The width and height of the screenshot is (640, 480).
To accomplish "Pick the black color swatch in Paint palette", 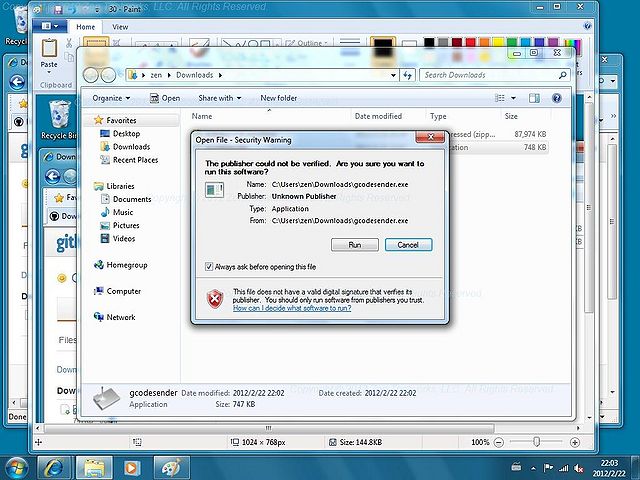I will coord(429,42).
